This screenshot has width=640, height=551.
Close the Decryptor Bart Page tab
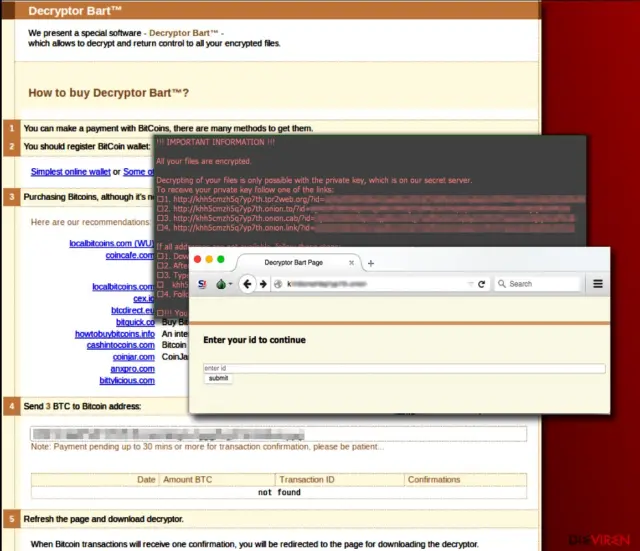click(x=351, y=263)
